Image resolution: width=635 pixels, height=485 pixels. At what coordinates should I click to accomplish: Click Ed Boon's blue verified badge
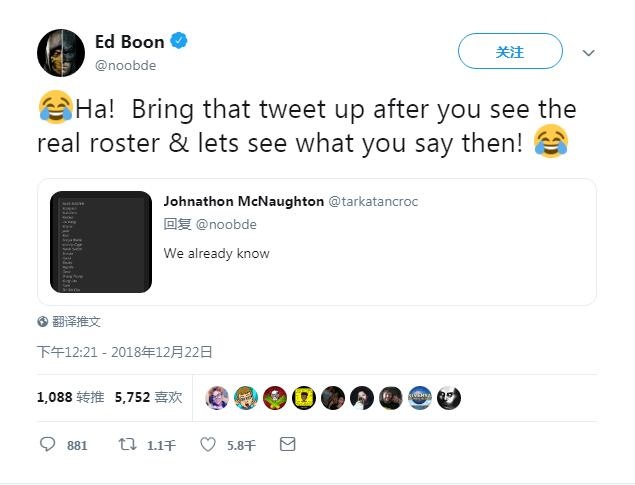coord(179,41)
